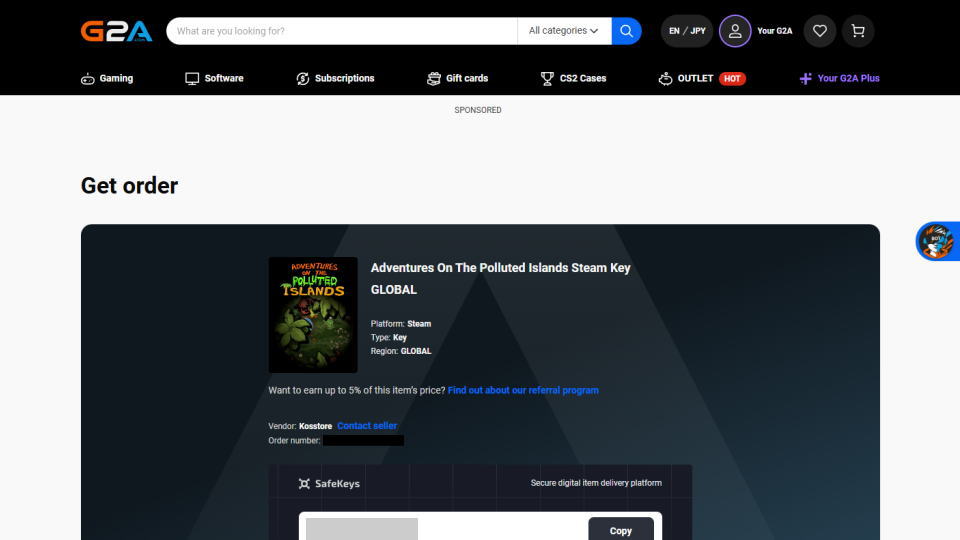Click the OUTLET piggy bank icon
Screen dimensions: 960x540
pos(666,78)
